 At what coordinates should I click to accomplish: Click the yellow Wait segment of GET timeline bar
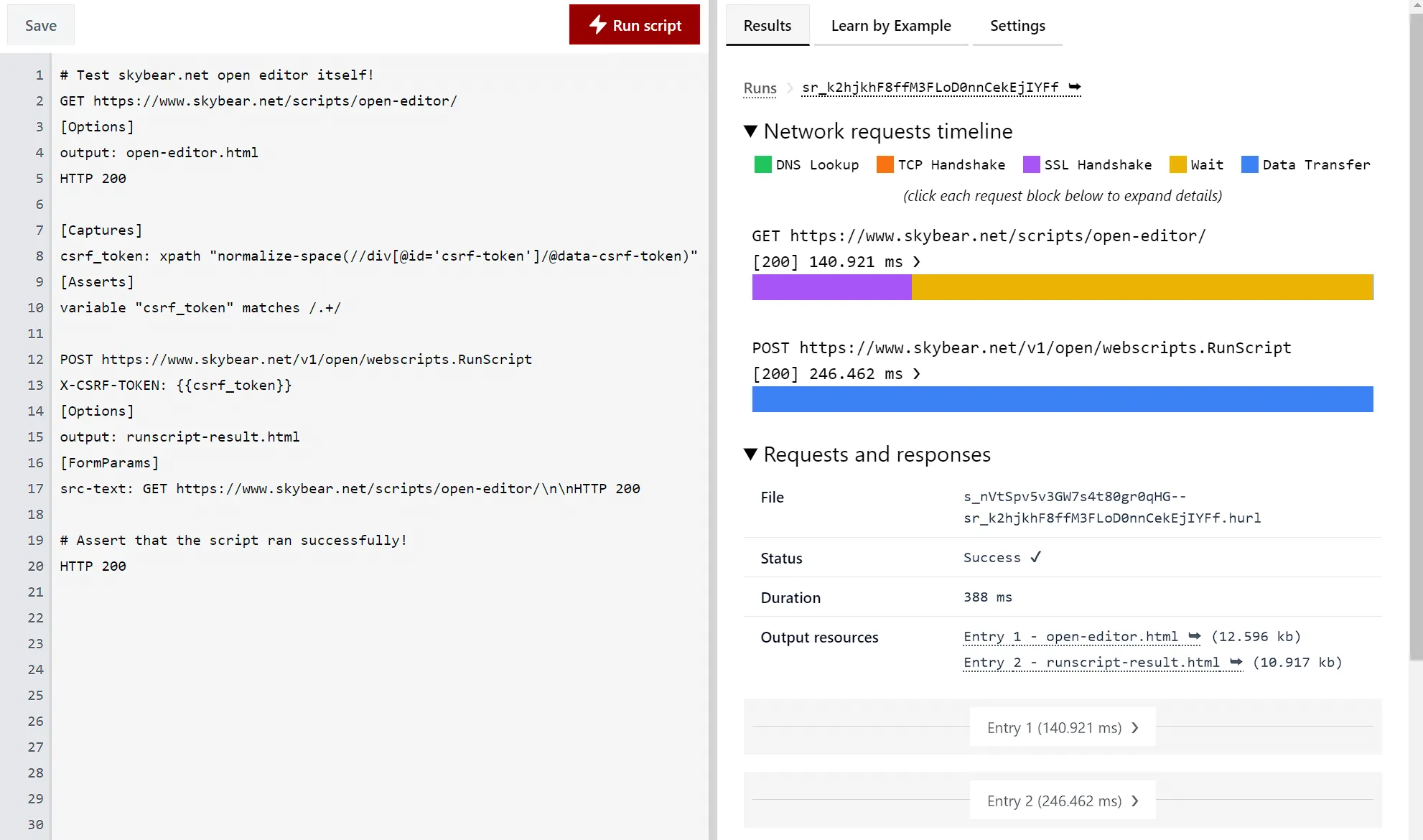coord(1142,287)
